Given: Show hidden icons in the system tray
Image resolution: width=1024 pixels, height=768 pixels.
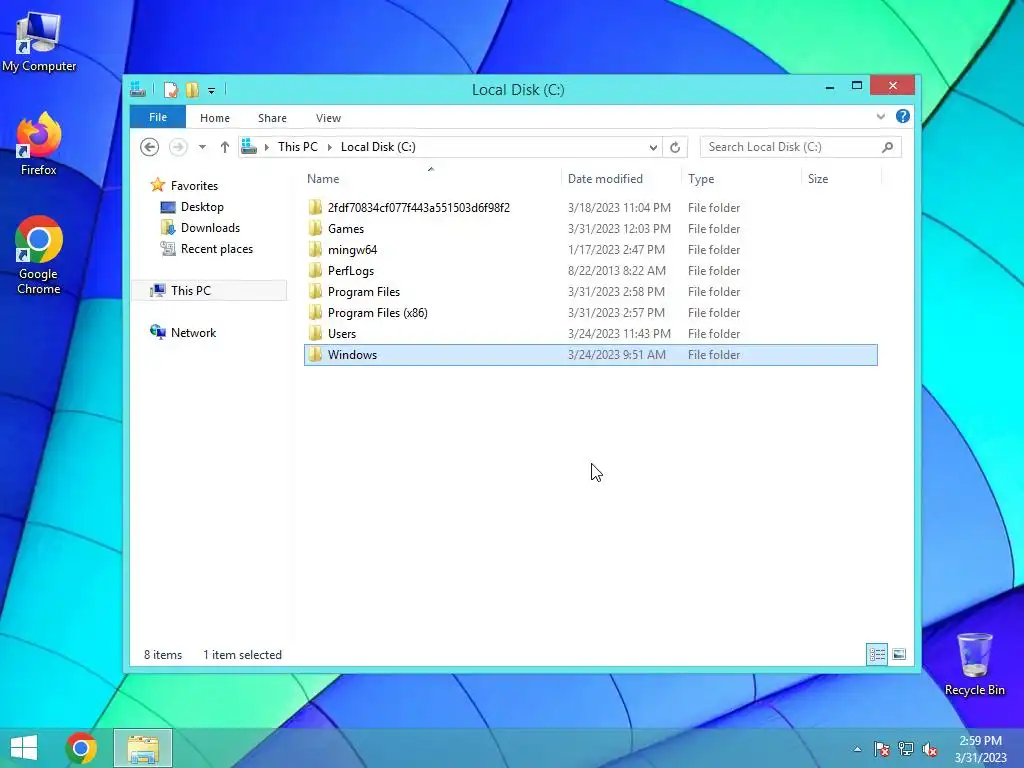Looking at the screenshot, I should coord(857,749).
